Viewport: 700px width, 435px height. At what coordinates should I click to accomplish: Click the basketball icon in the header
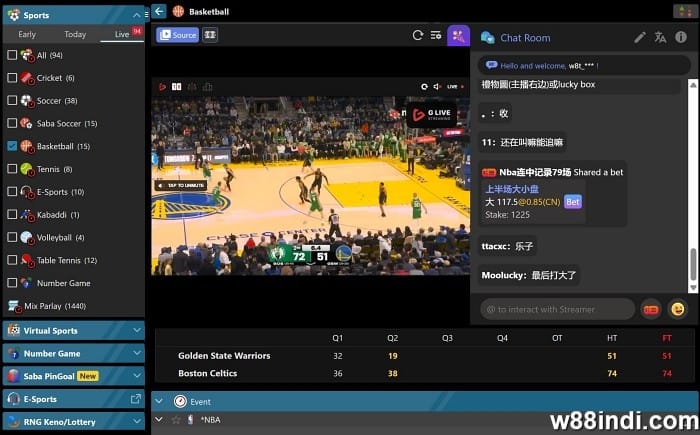pos(178,12)
